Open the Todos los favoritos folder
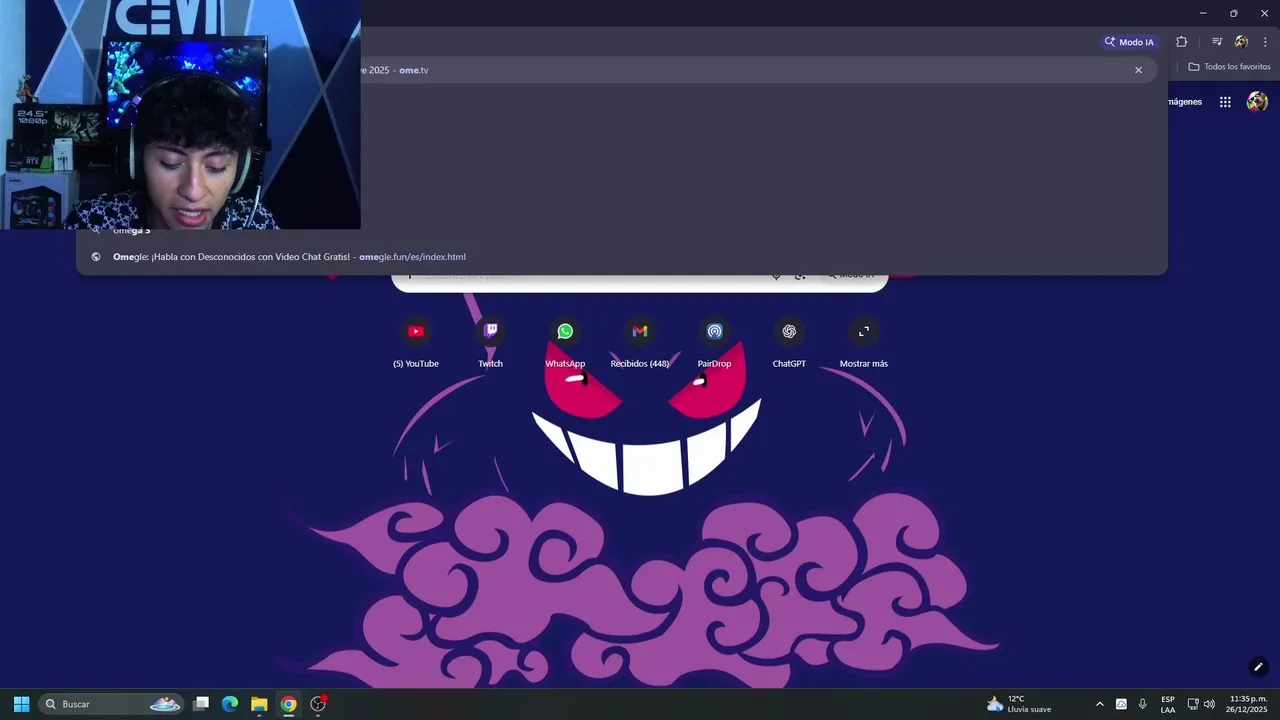Viewport: 1280px width, 720px height. [1229, 67]
